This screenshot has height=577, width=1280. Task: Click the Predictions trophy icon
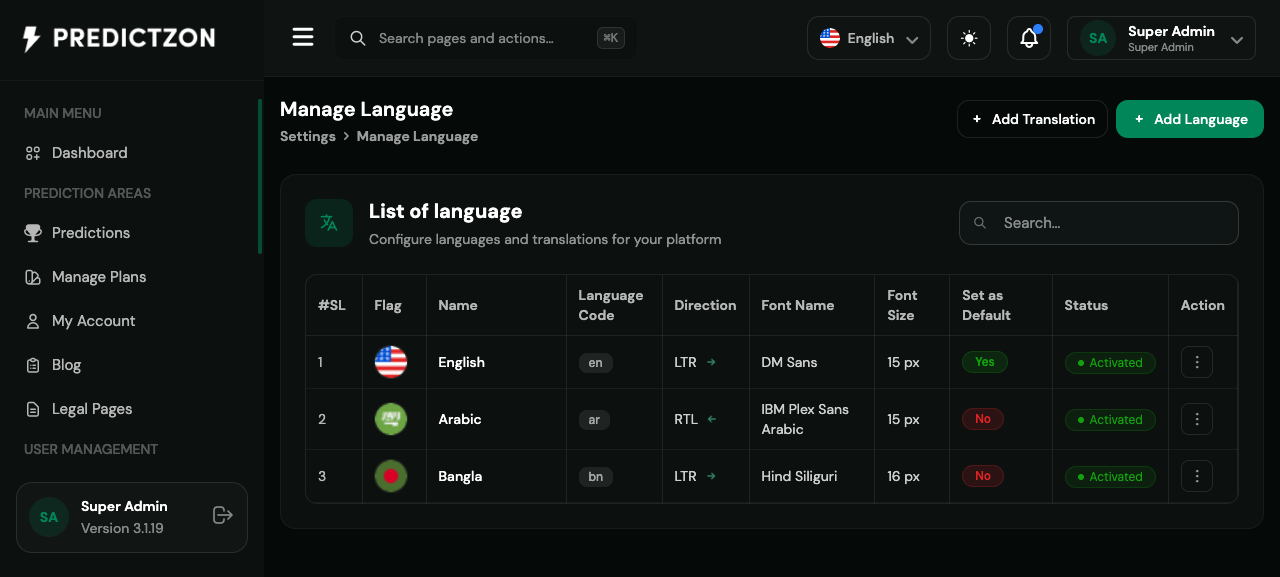33,233
